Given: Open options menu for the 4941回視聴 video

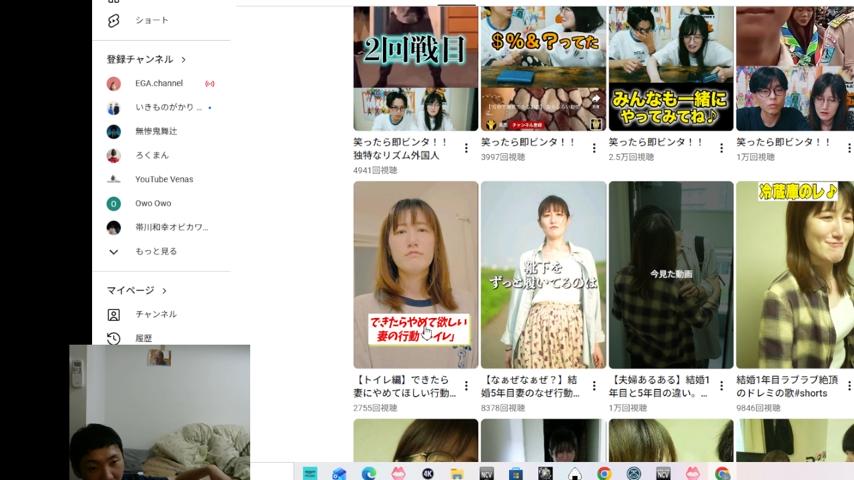Looking at the screenshot, I should [x=466, y=148].
